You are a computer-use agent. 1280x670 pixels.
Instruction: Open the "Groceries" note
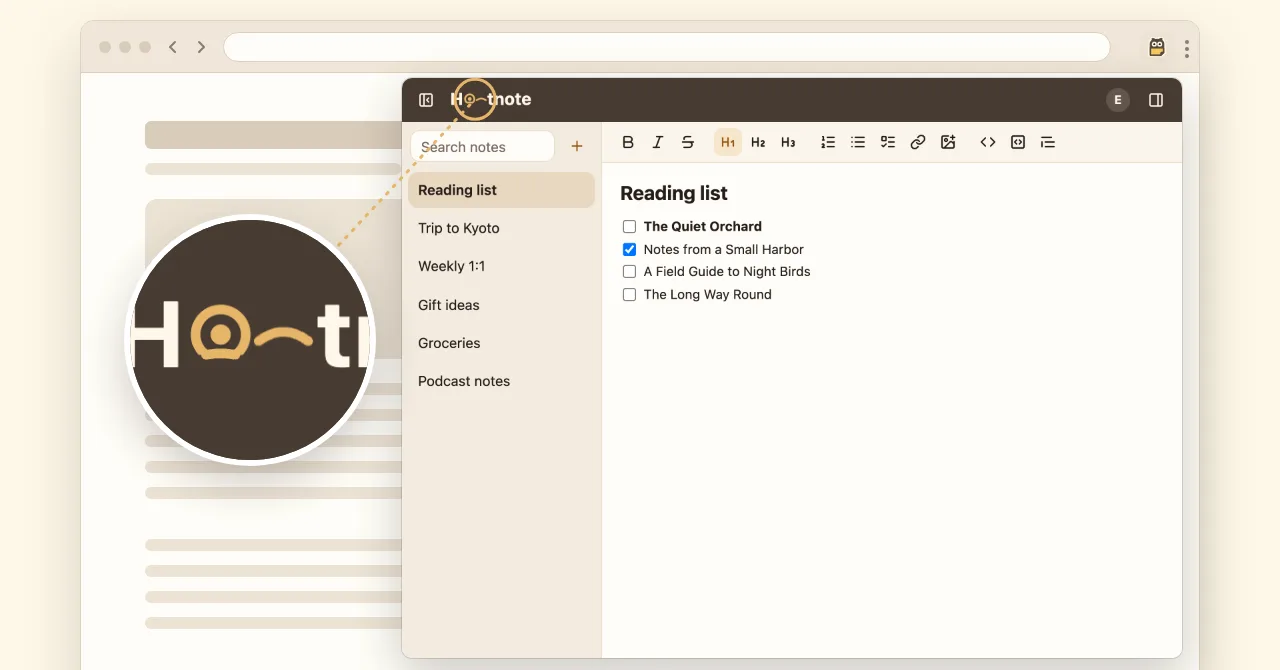501,343
